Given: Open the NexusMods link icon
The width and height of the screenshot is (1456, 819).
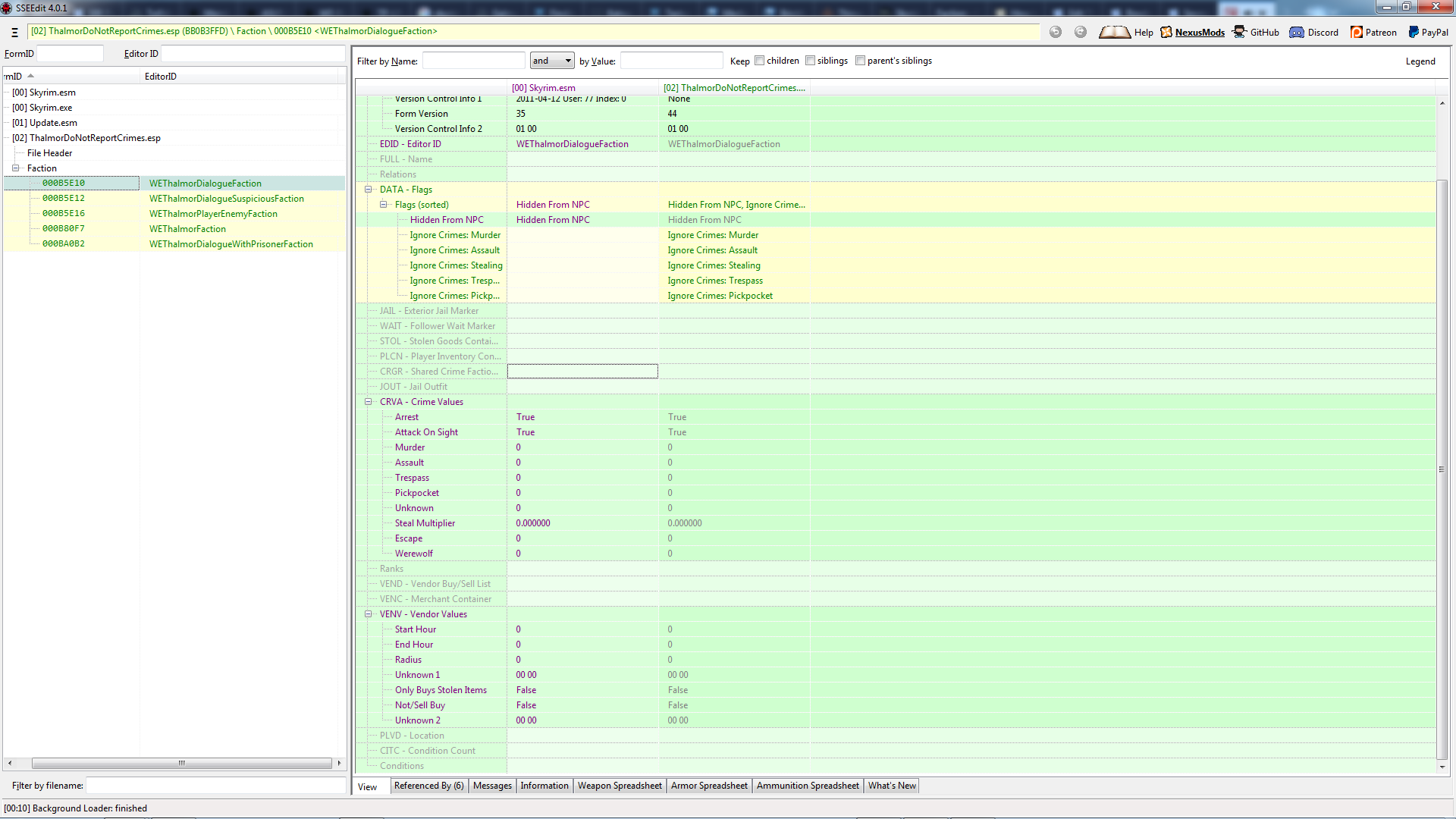Looking at the screenshot, I should coord(1166,32).
